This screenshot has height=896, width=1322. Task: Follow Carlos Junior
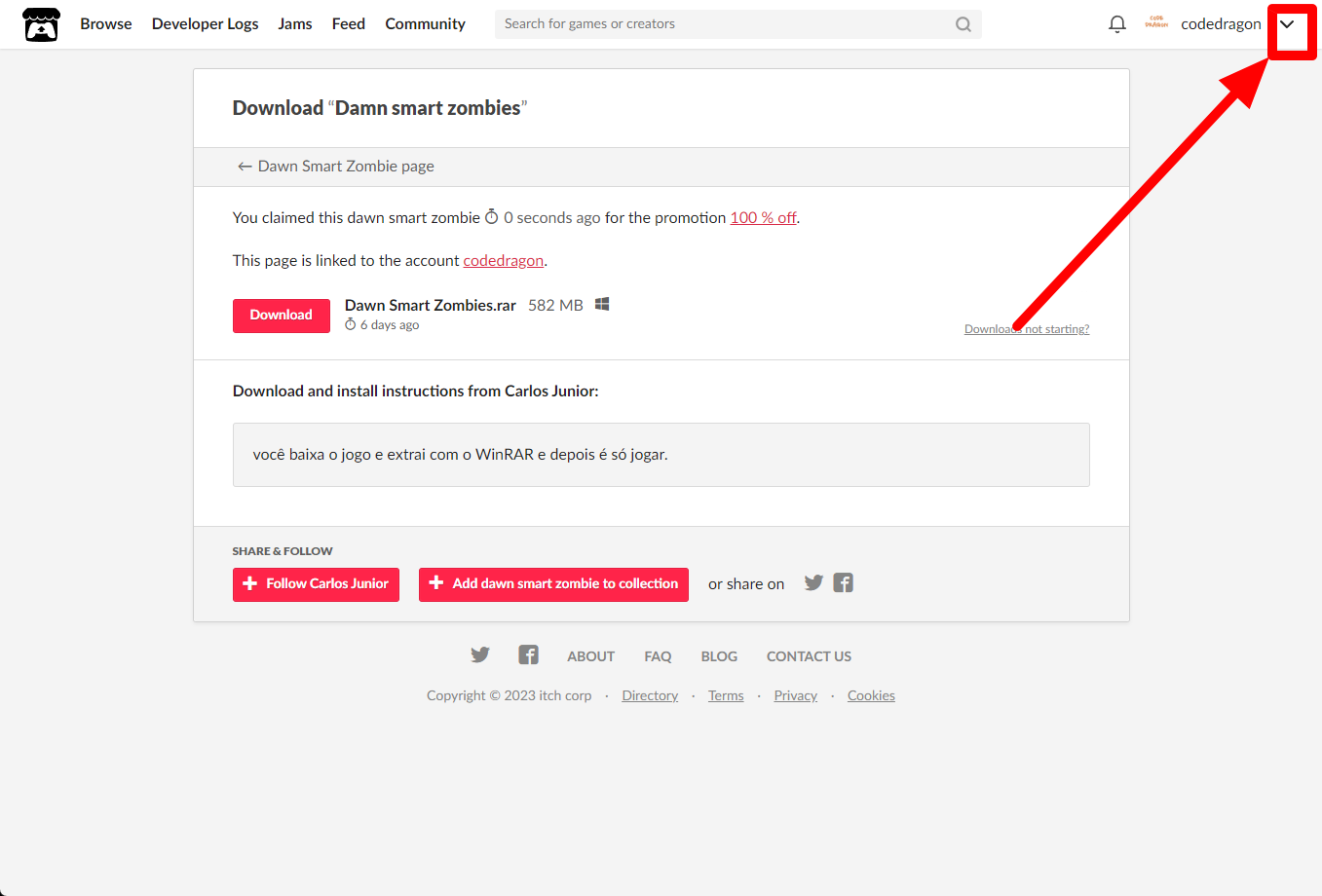[316, 584]
